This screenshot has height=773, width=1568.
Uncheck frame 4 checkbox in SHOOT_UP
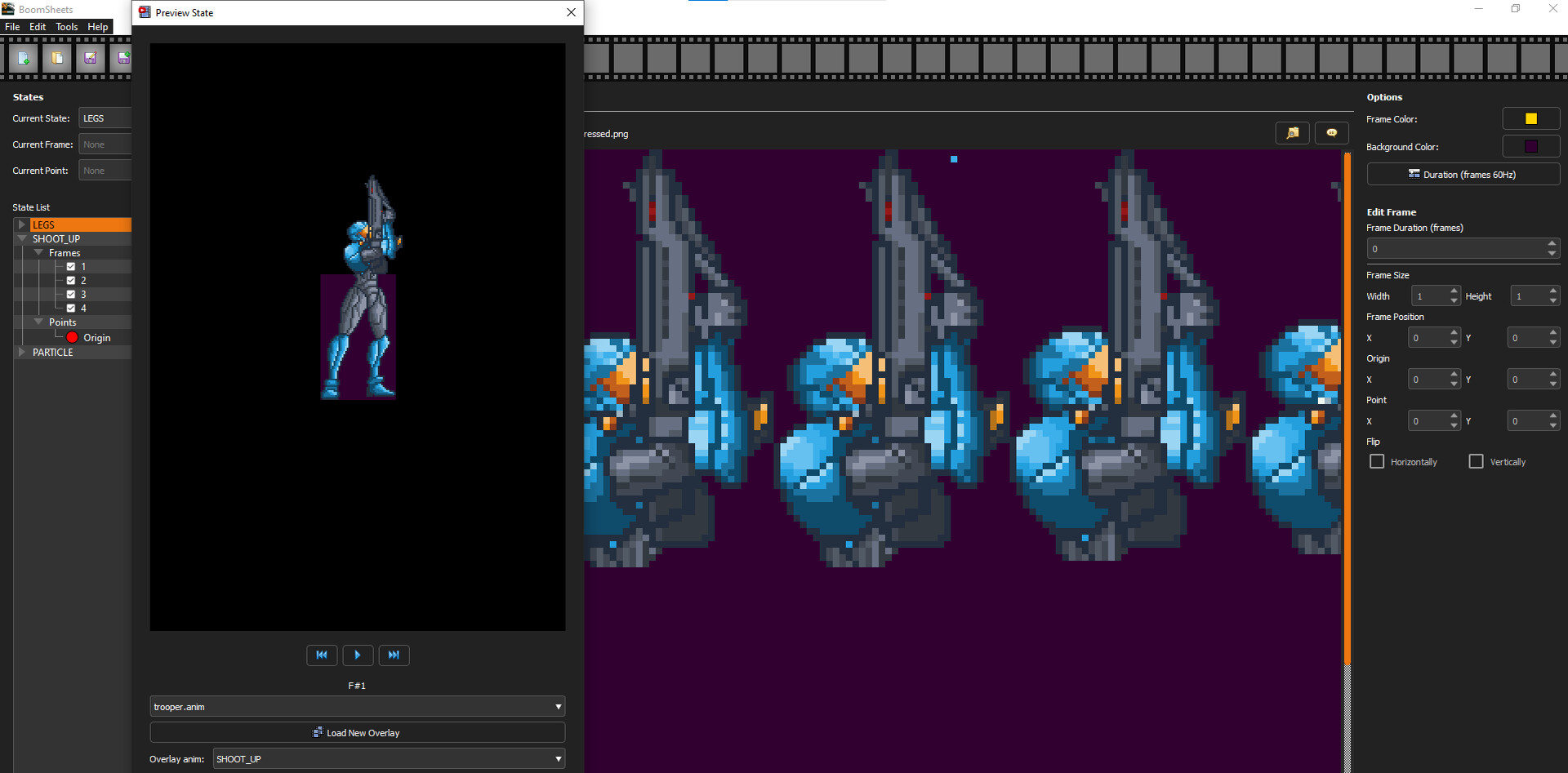click(x=71, y=309)
